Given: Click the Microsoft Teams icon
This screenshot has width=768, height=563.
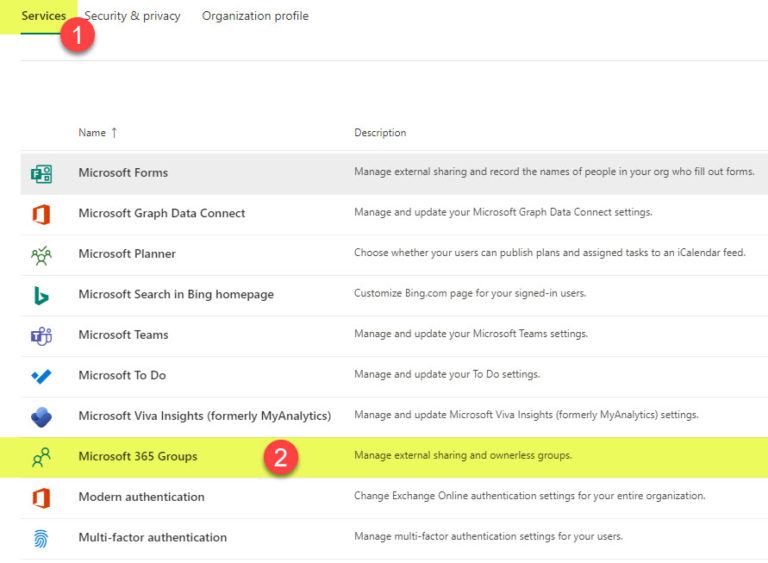Looking at the screenshot, I should pos(41,336).
